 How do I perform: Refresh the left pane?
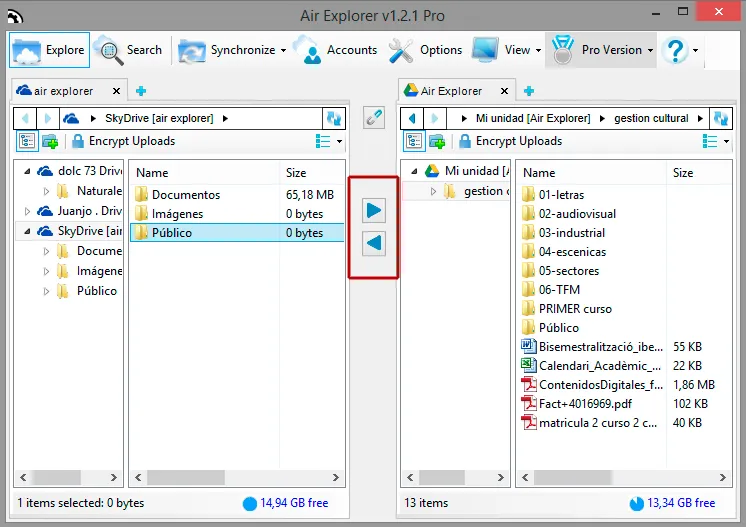334,118
